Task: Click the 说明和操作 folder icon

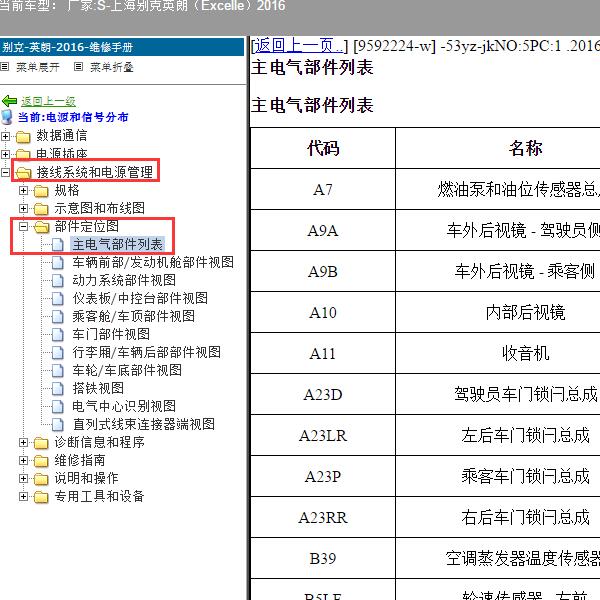Action: (x=41, y=479)
